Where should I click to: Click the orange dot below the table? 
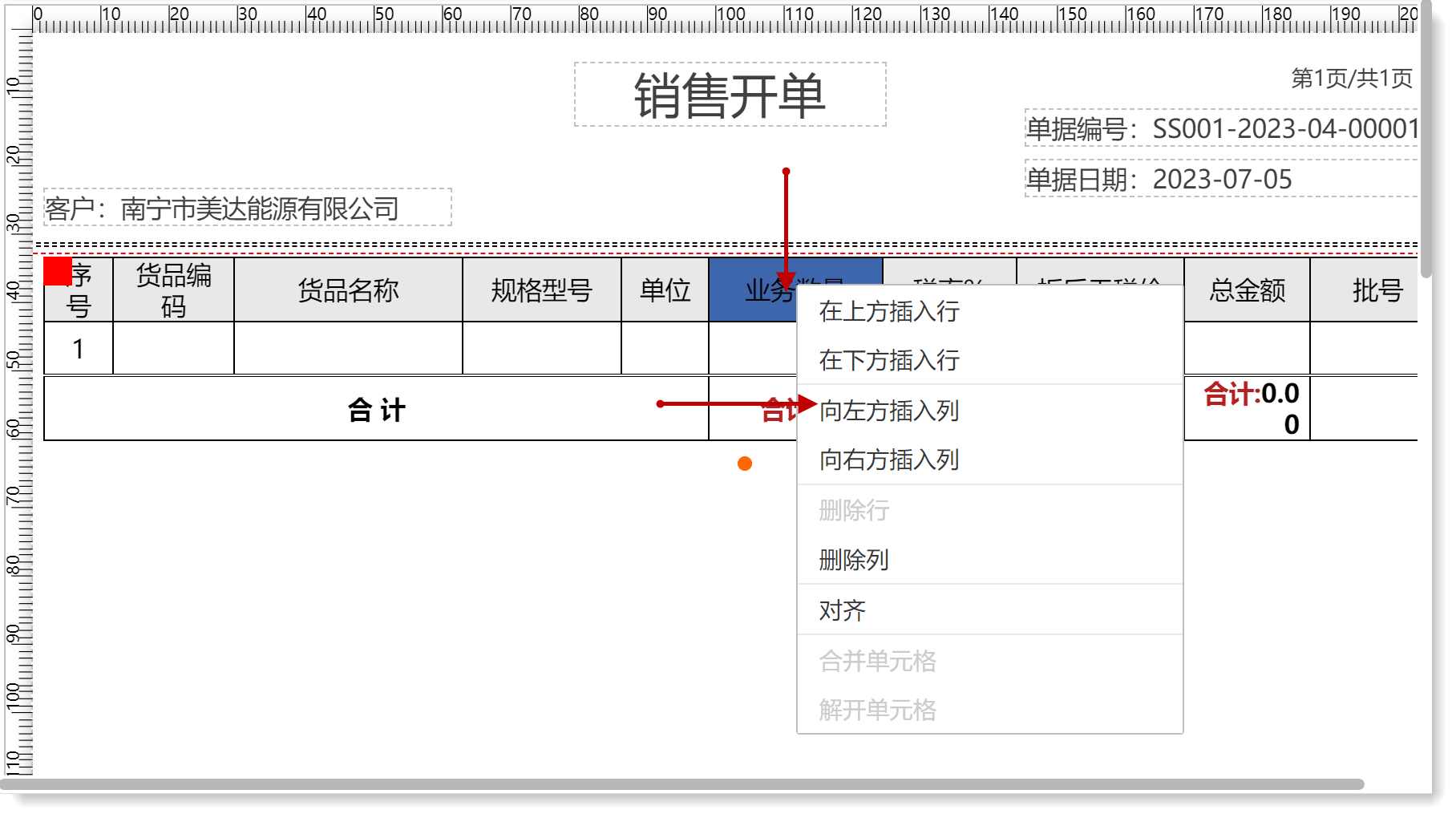point(745,464)
